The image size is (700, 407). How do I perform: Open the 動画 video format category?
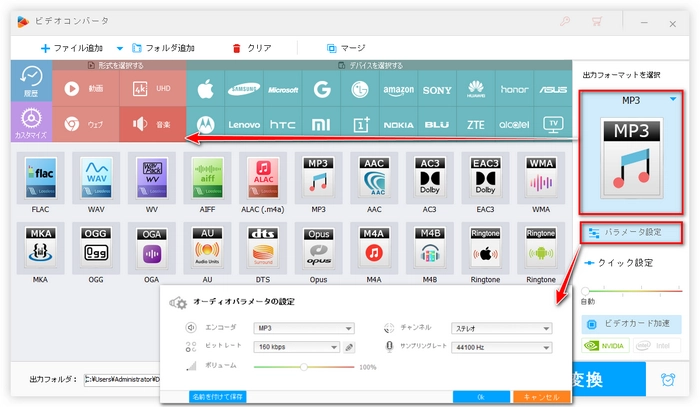[x=86, y=88]
